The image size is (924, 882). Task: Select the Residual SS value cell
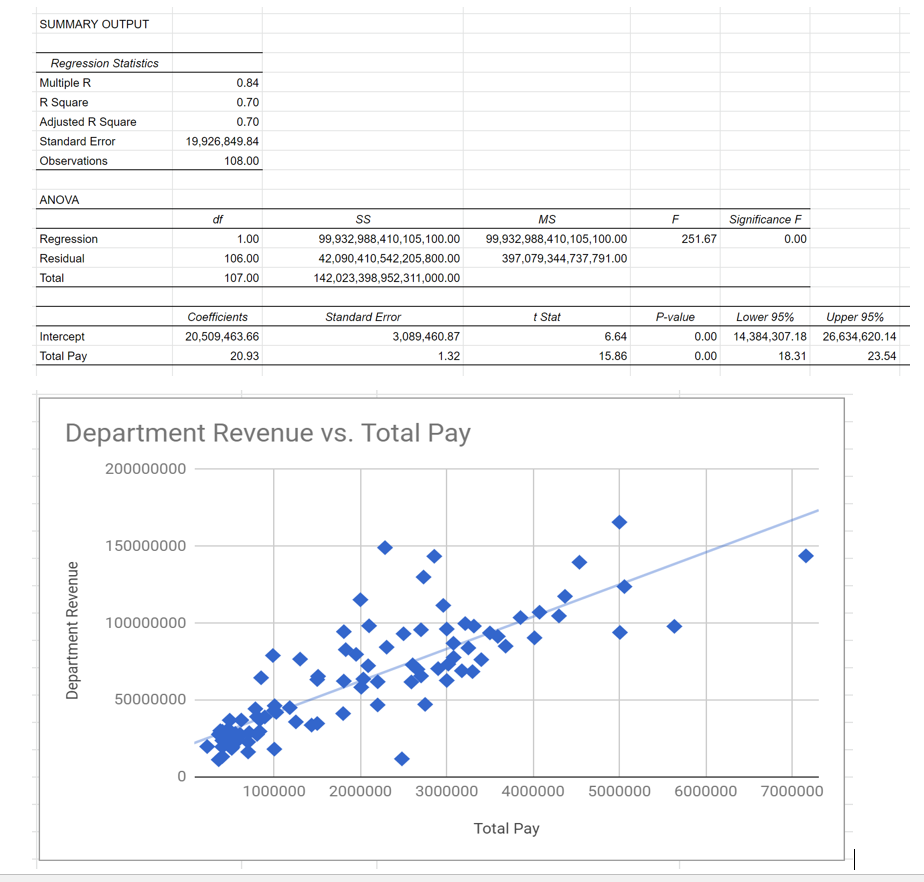coord(360,258)
